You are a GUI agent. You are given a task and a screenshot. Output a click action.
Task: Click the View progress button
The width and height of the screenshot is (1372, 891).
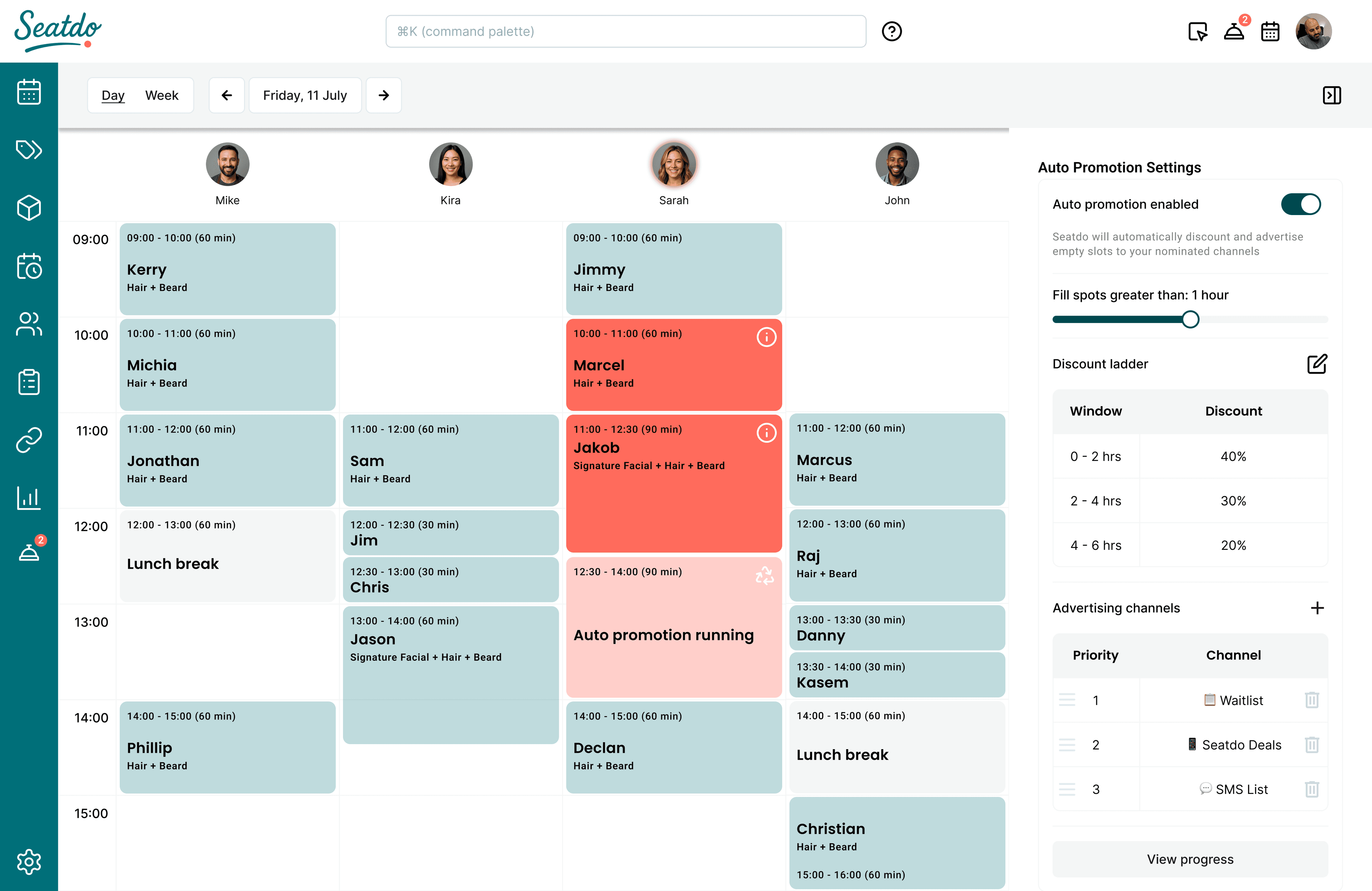tap(1190, 859)
